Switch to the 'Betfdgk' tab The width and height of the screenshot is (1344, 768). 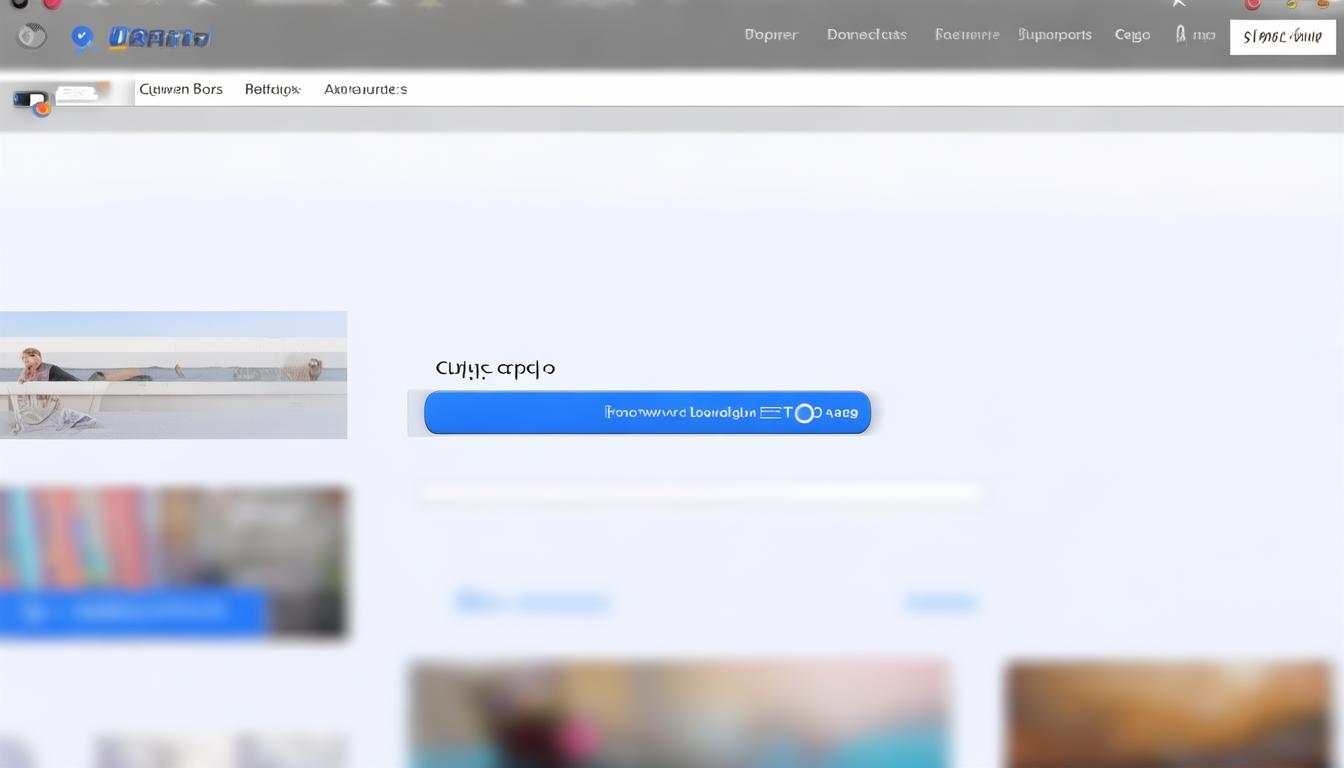[x=273, y=89]
